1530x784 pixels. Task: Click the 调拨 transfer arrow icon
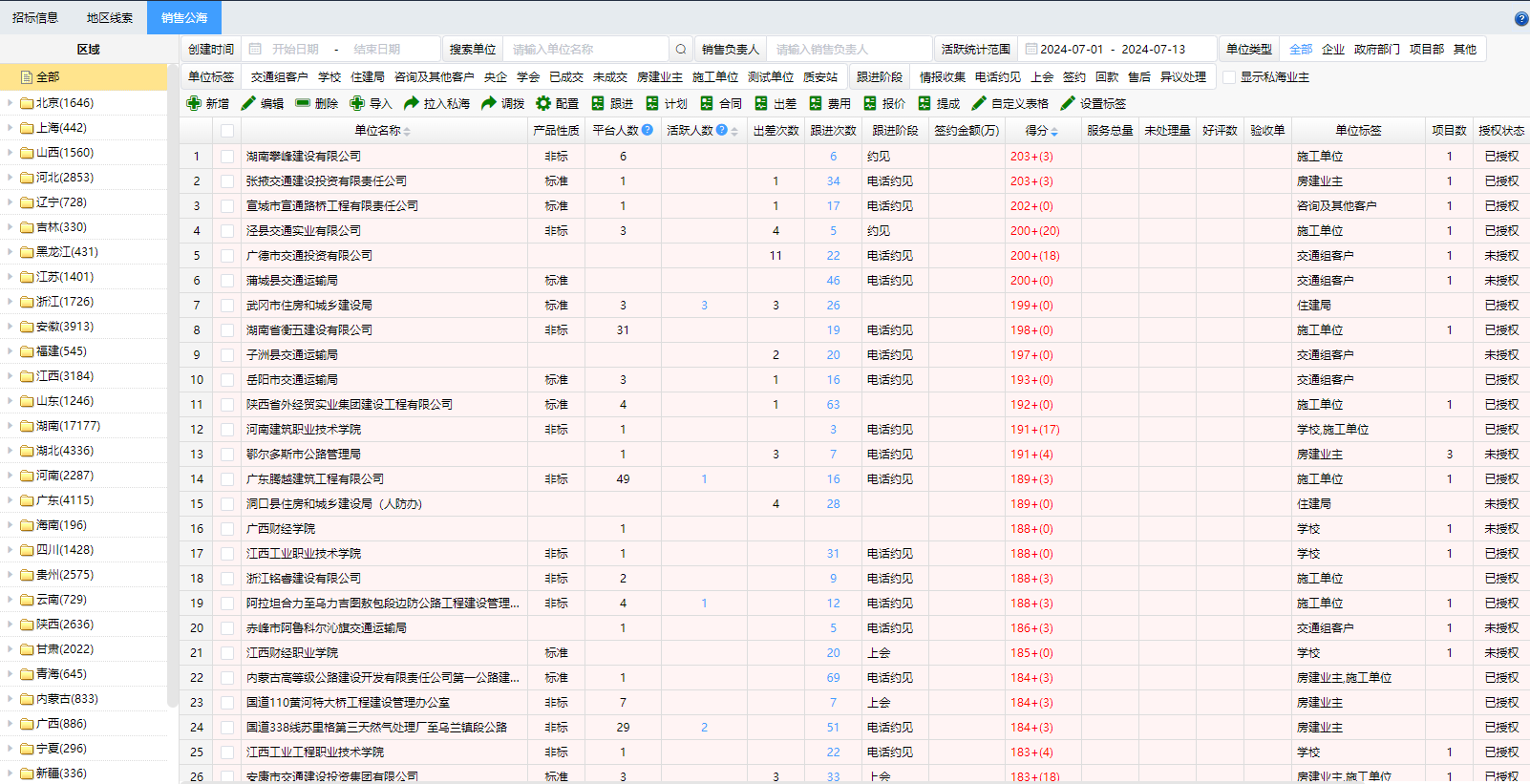(489, 103)
